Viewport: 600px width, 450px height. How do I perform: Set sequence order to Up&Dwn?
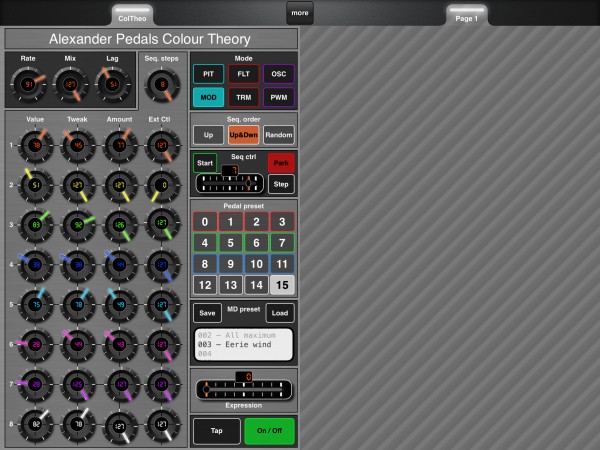tap(243, 135)
